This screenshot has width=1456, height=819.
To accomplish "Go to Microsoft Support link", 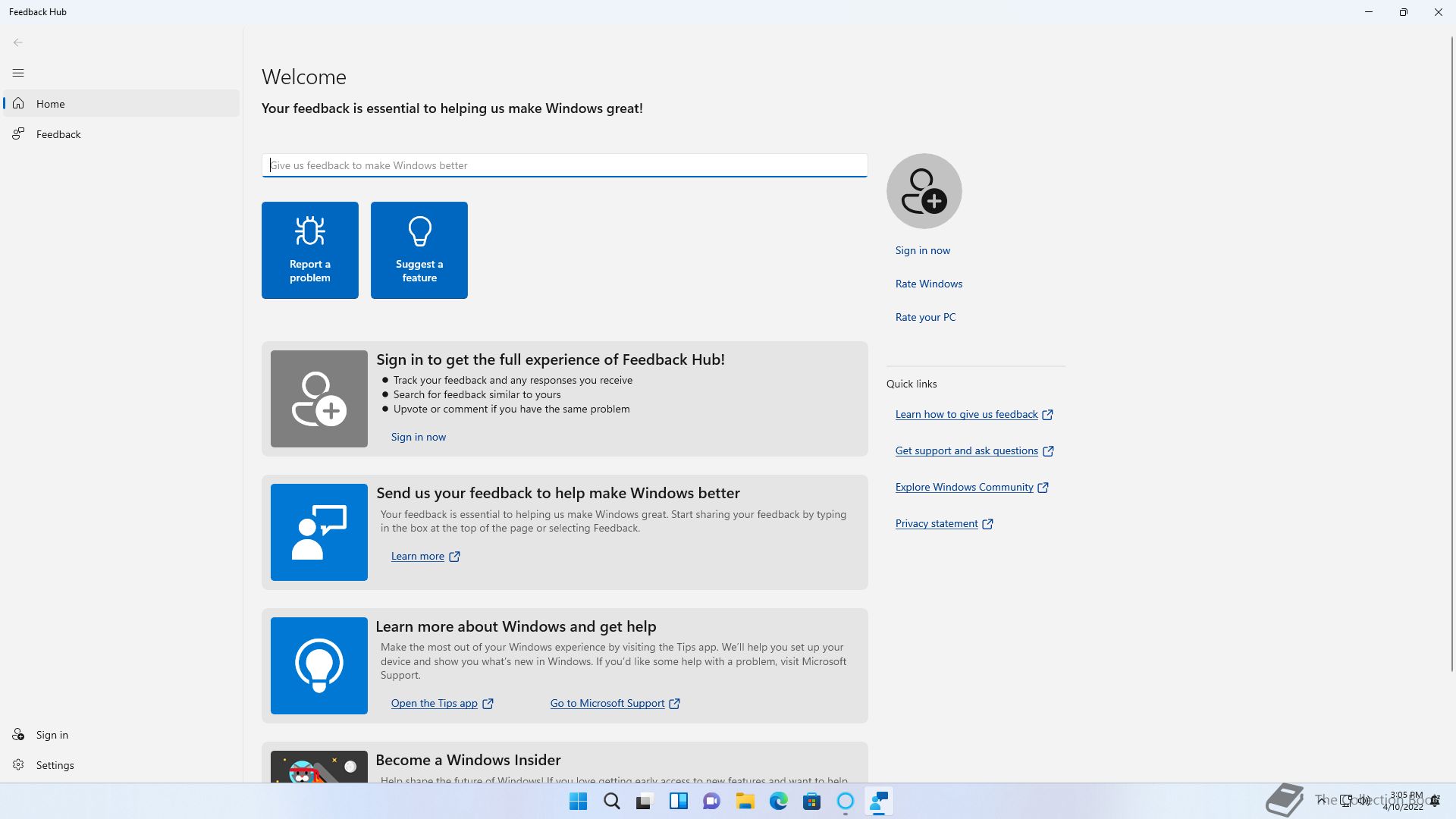I will (615, 703).
